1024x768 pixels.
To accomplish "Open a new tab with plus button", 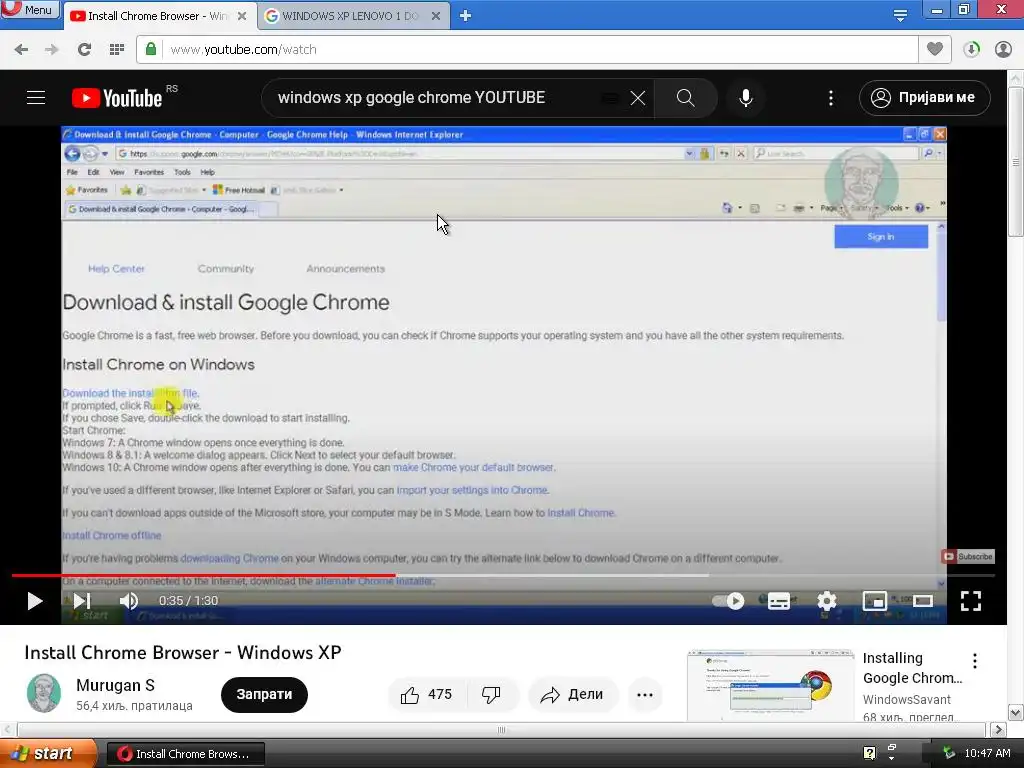I will (465, 16).
